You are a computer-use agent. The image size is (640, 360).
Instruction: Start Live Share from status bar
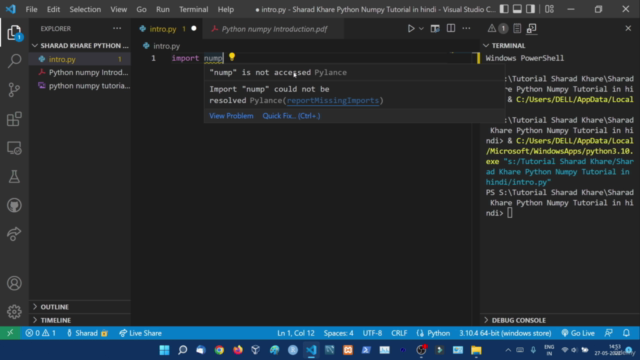[140, 333]
